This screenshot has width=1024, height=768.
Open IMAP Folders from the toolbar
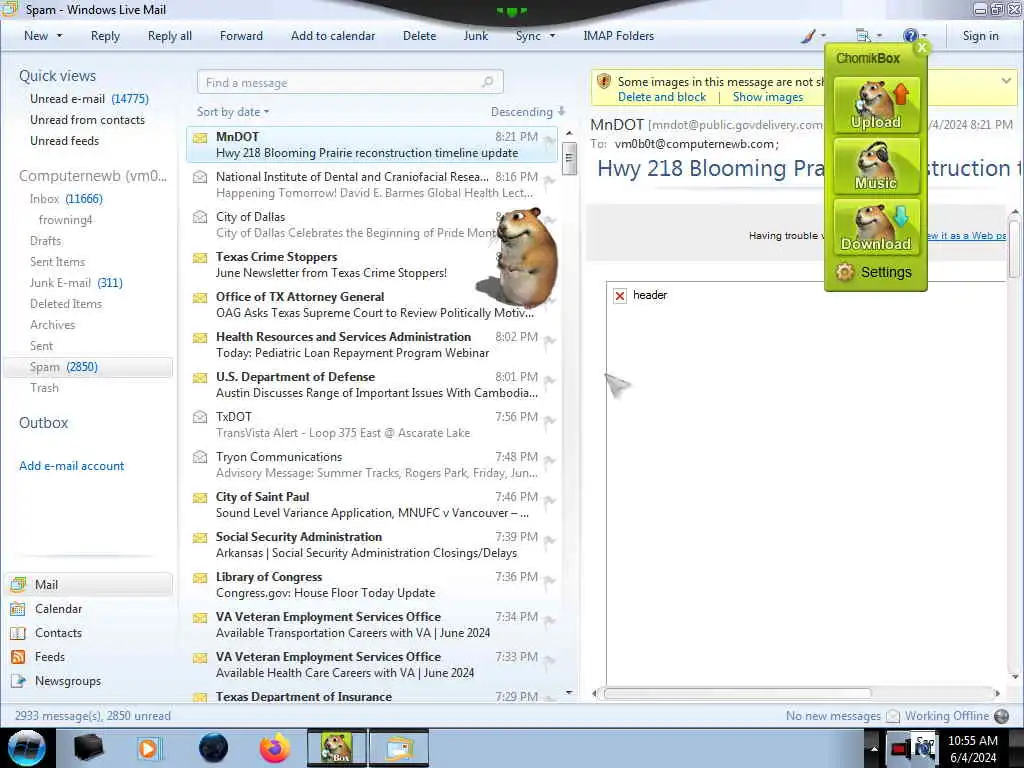pyautogui.click(x=618, y=36)
